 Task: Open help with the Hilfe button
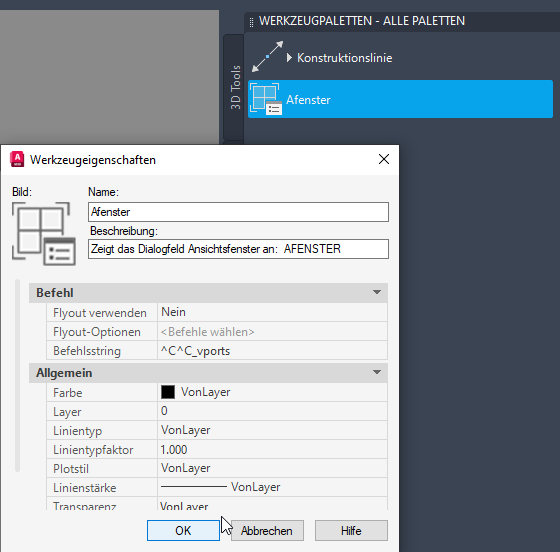[x=351, y=531]
